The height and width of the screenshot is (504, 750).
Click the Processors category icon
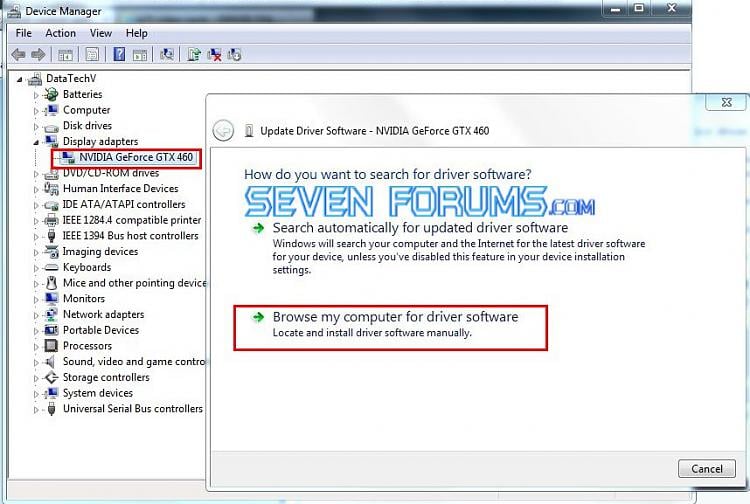(51, 346)
